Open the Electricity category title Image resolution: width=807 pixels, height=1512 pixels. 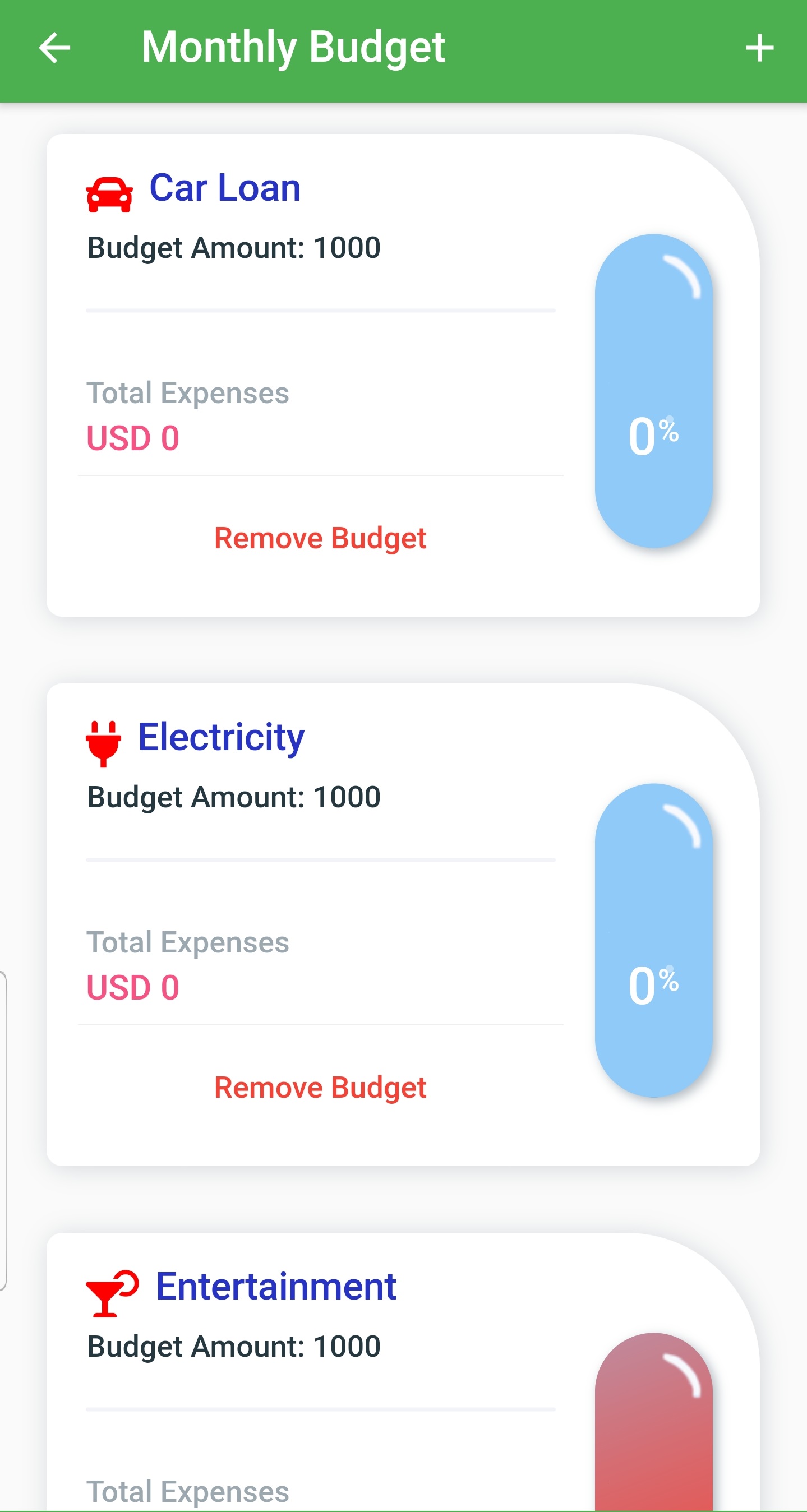tap(222, 737)
